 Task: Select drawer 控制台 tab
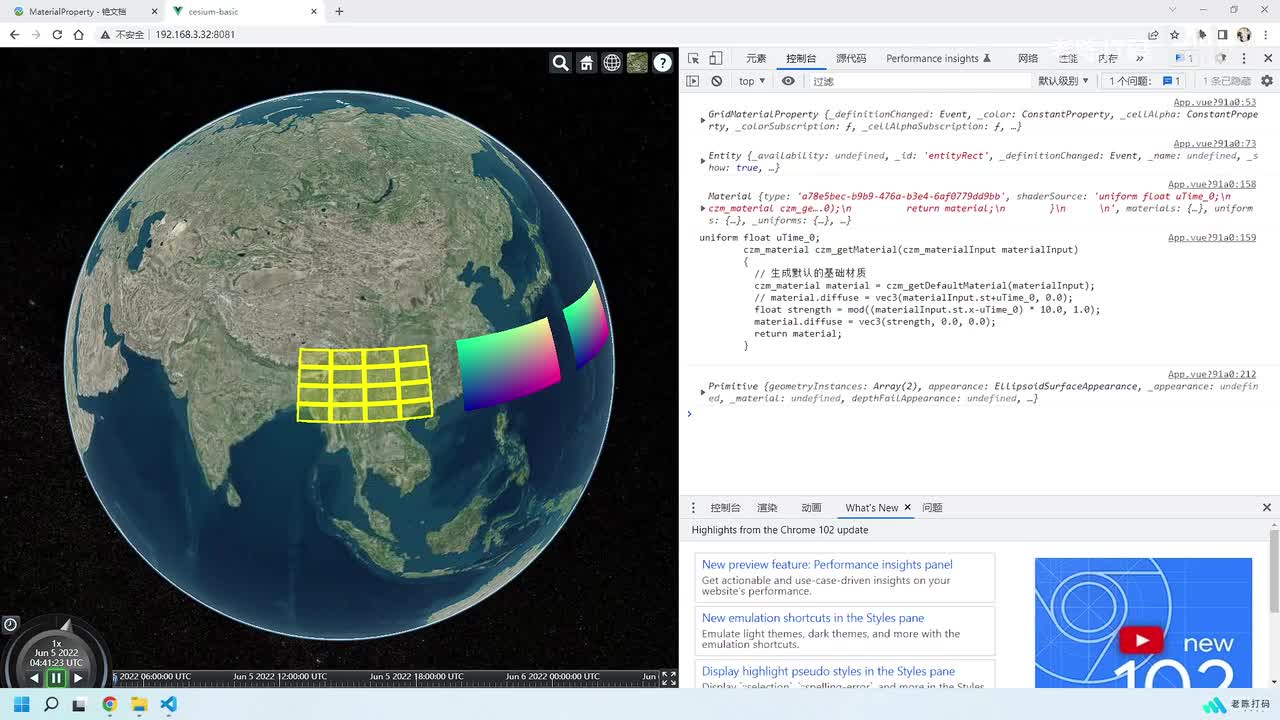pyautogui.click(x=725, y=508)
